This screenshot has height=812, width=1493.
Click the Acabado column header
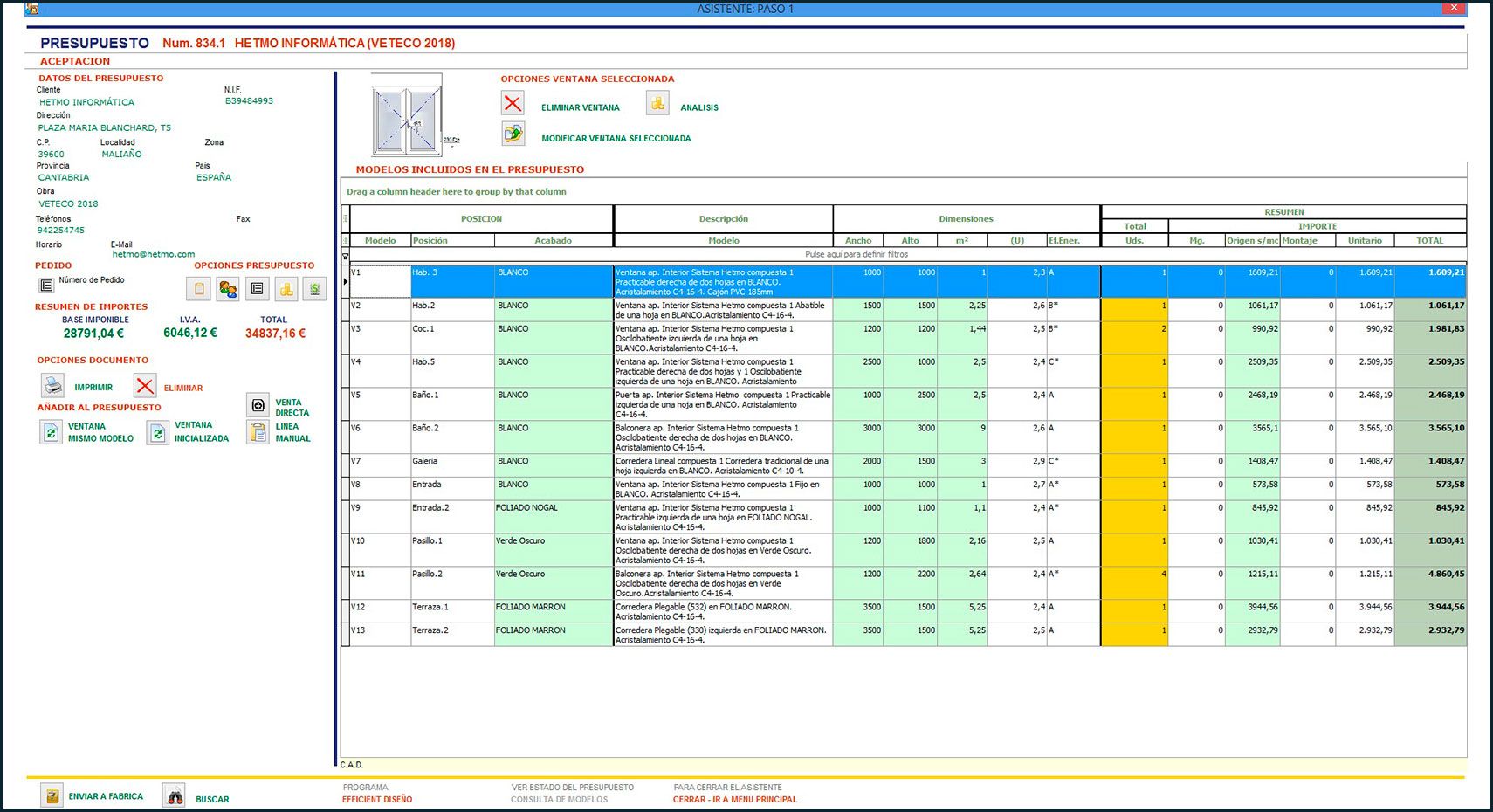coord(553,240)
